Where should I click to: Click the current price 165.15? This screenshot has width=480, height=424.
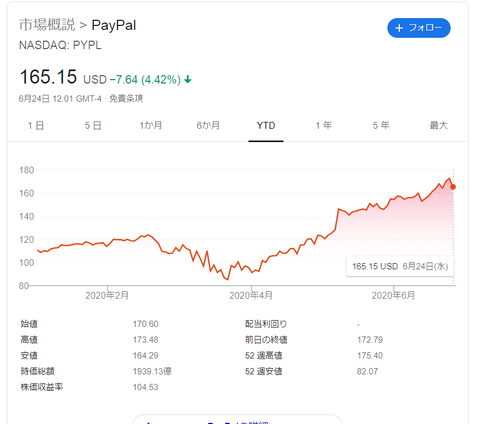[48, 77]
